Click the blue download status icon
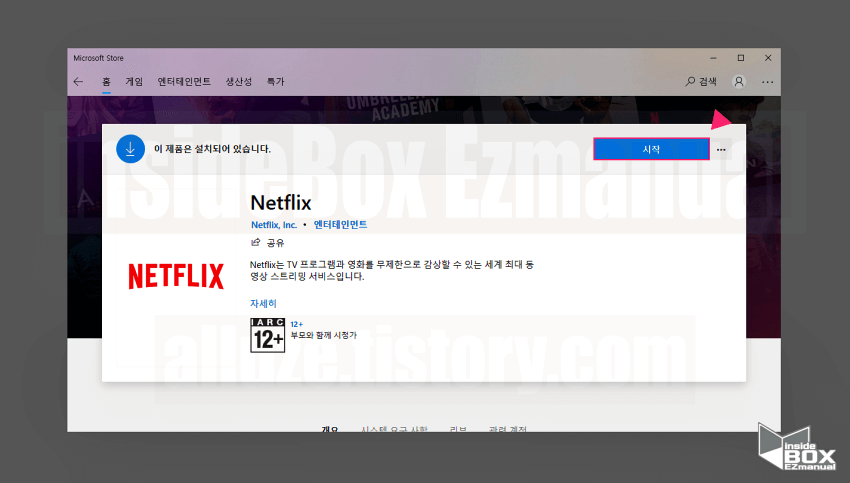The height and width of the screenshot is (483, 850). tap(130, 149)
